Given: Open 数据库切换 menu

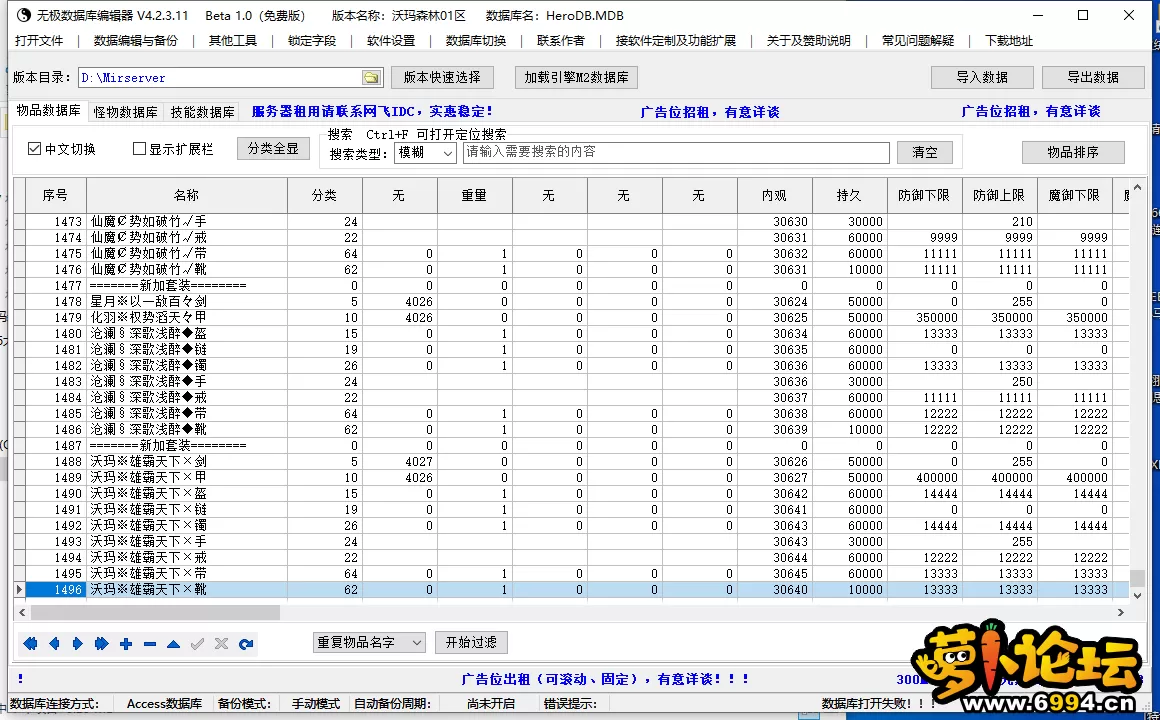Looking at the screenshot, I should pos(476,41).
